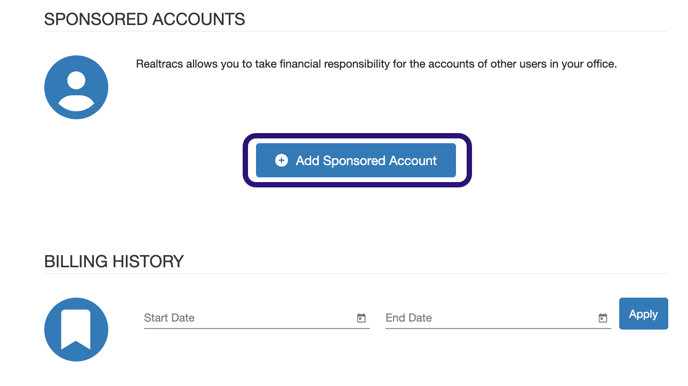Viewport: 688px width, 386px height.
Task: Focus the End Date input field
Action: (498, 318)
